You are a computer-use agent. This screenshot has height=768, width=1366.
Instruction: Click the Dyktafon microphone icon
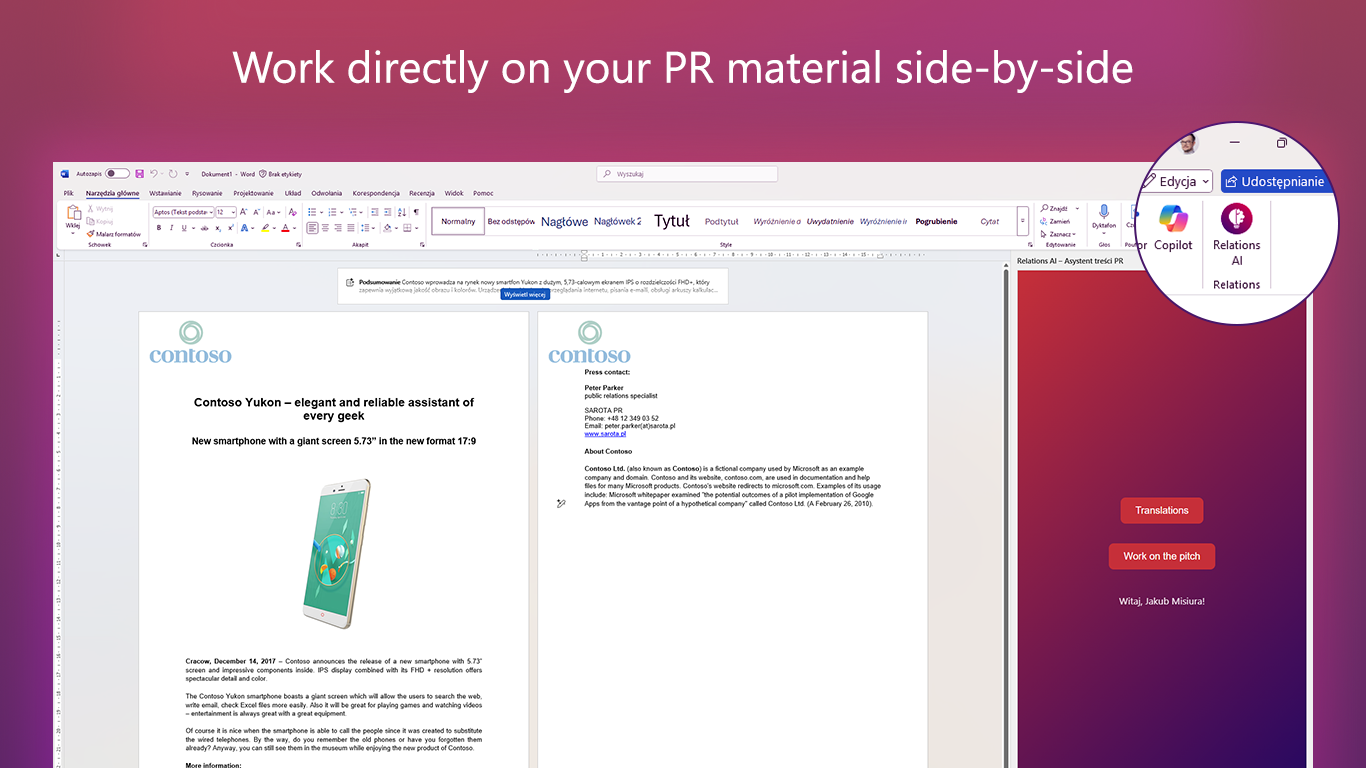tap(1104, 212)
